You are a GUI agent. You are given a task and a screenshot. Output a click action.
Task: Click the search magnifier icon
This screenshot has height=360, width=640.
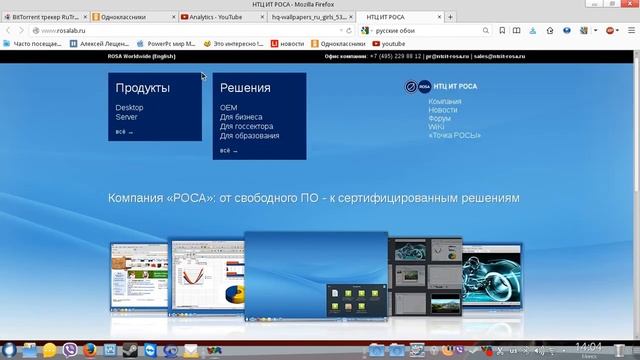[486, 31]
